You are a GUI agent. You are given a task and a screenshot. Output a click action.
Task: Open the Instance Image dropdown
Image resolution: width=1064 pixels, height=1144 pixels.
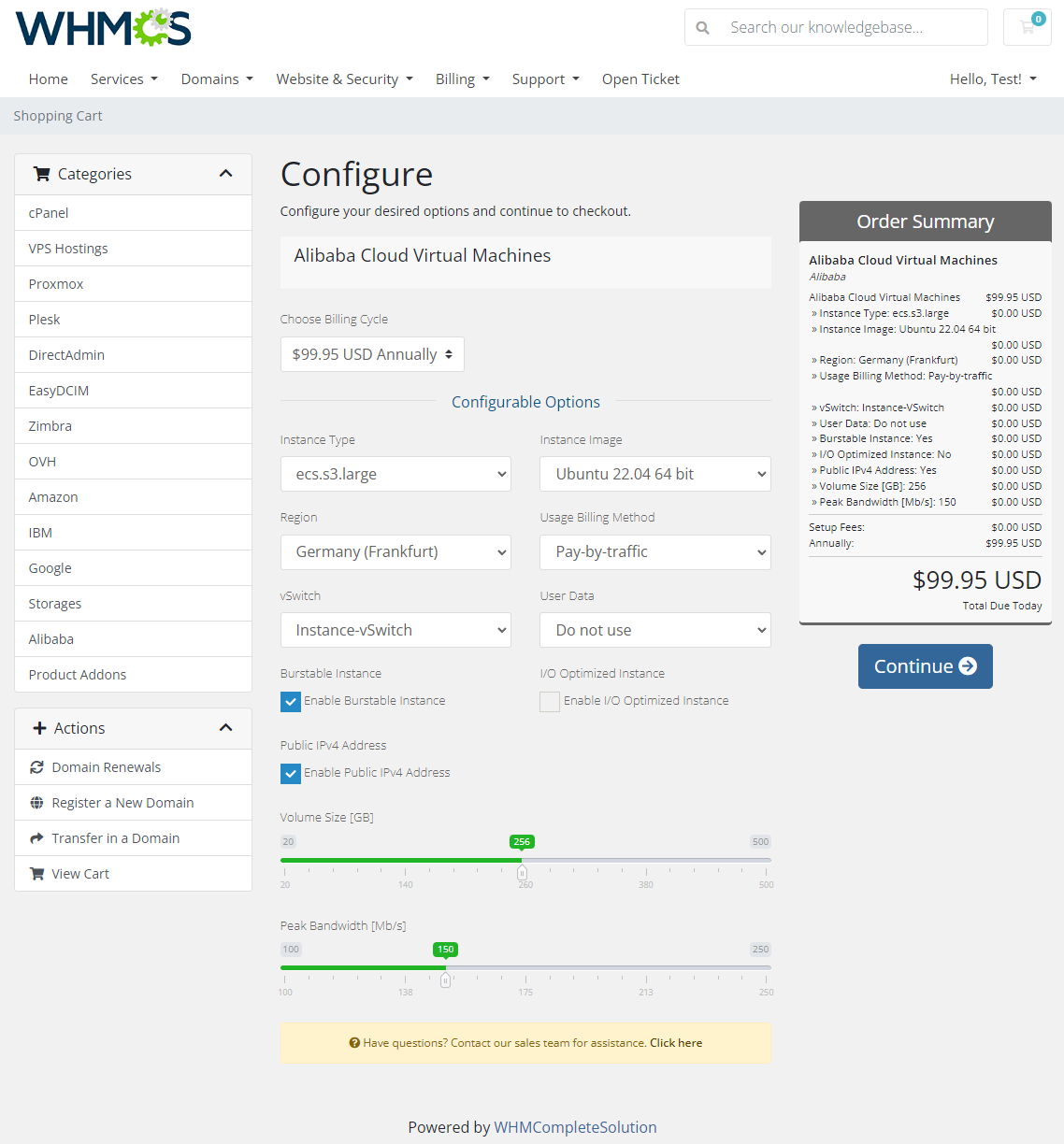pyautogui.click(x=655, y=474)
